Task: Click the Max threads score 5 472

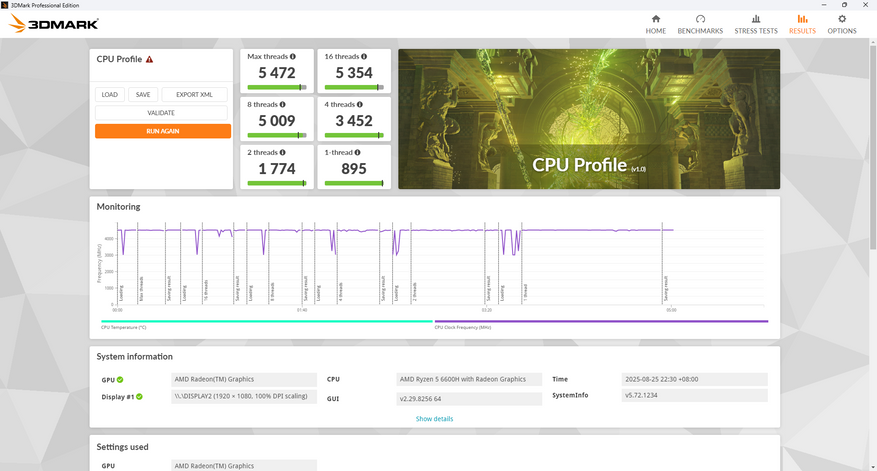Action: click(277, 73)
